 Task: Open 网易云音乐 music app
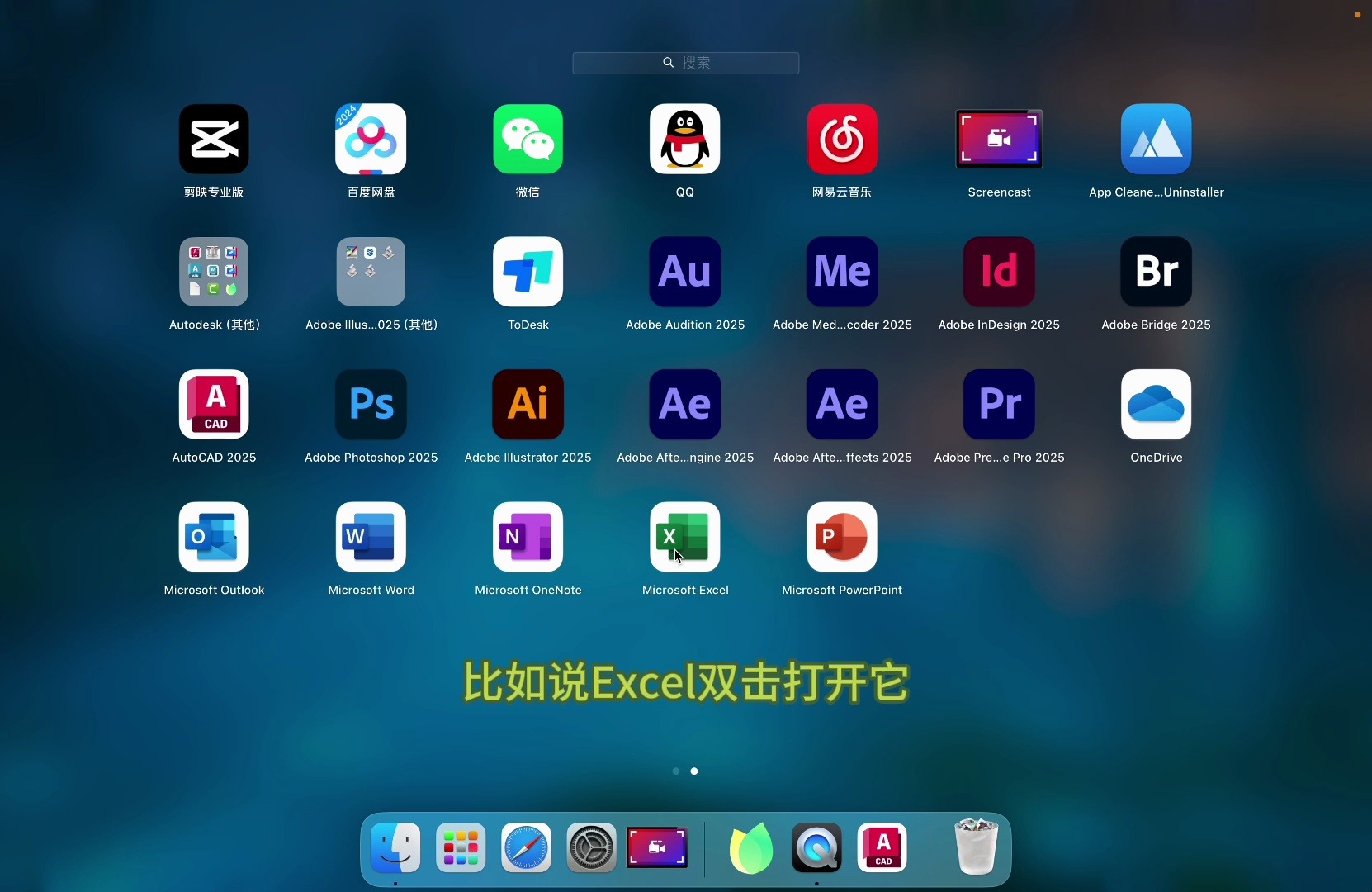[843, 139]
